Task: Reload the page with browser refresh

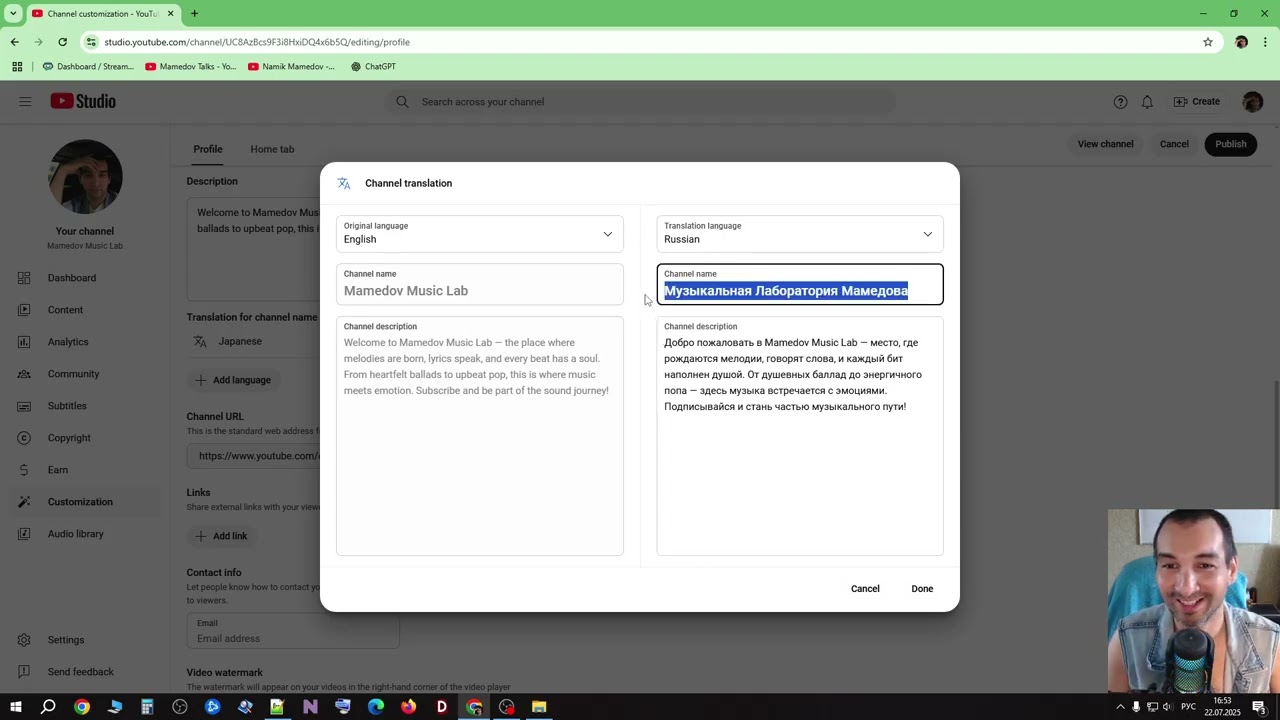Action: click(62, 42)
